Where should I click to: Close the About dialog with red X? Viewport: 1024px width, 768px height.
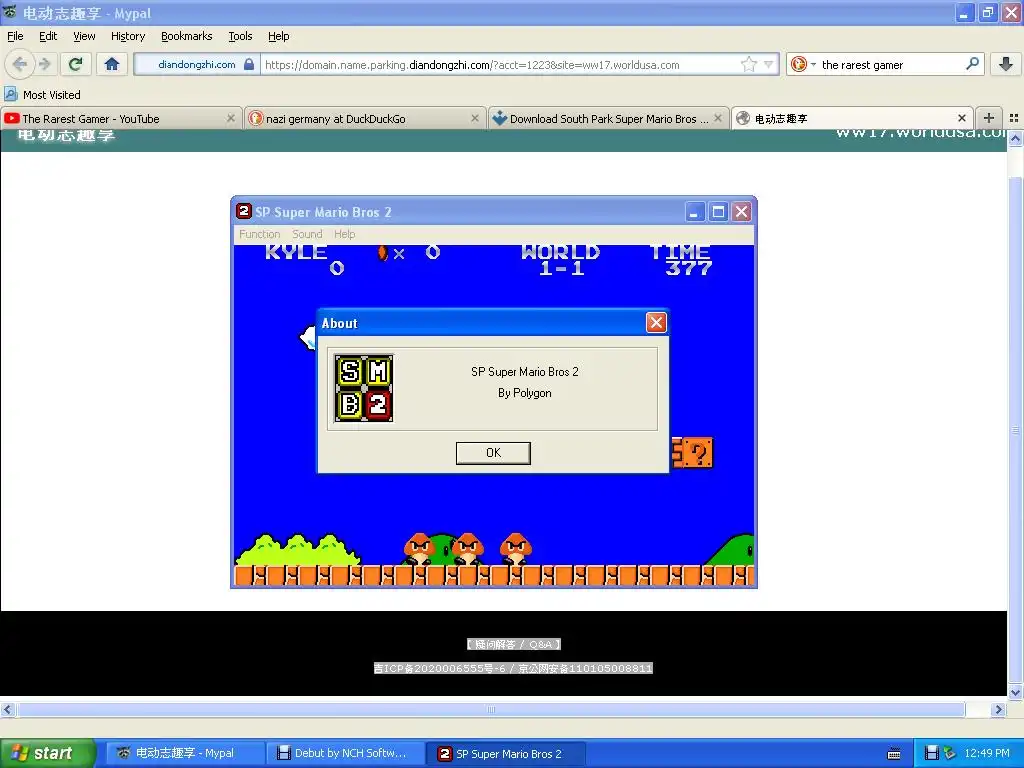pos(656,323)
